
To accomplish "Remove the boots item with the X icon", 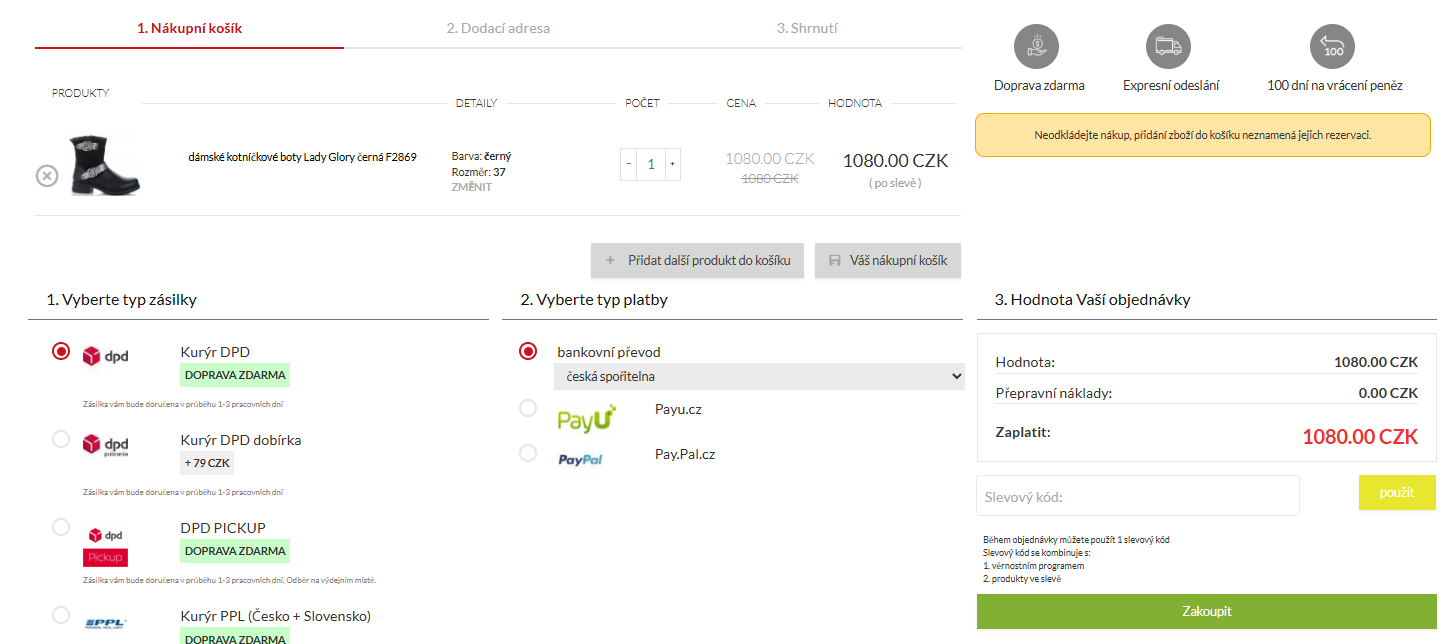I will (47, 176).
